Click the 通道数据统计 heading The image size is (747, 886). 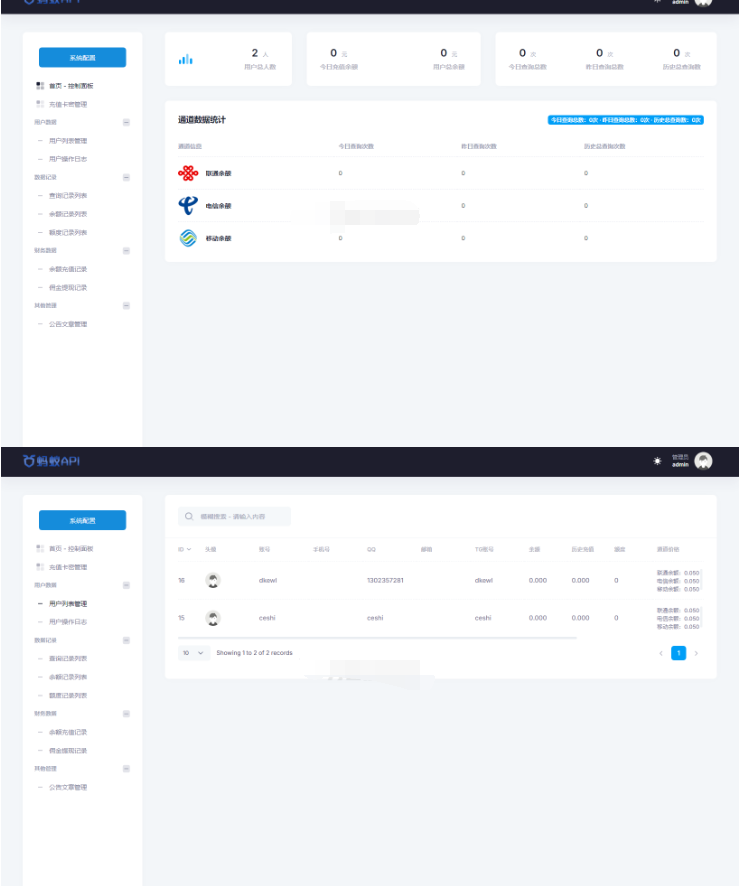[202, 120]
